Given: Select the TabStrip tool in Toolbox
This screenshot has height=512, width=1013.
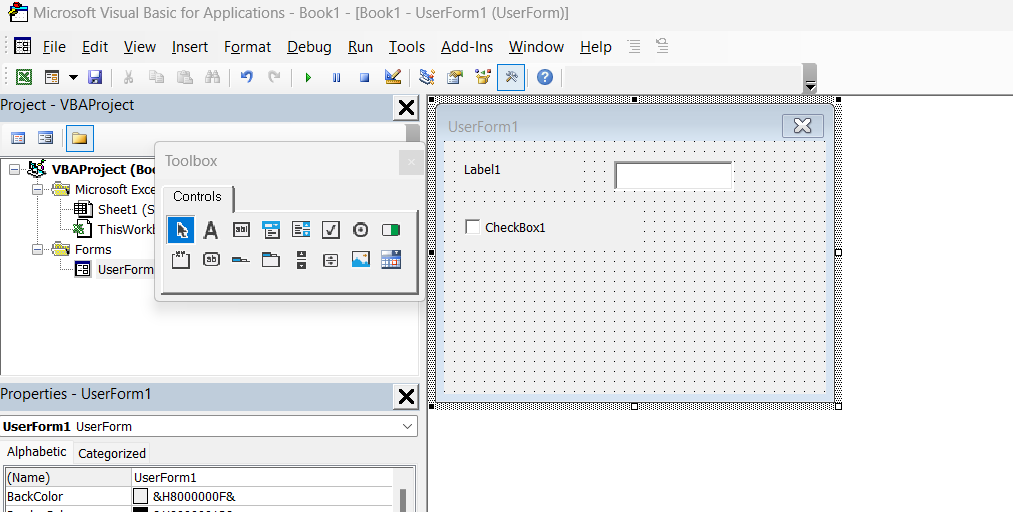Looking at the screenshot, I should pyautogui.click(x=241, y=260).
